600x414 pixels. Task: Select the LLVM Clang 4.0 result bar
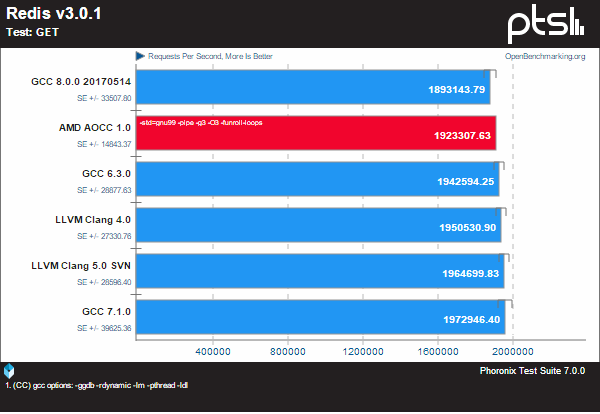tap(319, 225)
